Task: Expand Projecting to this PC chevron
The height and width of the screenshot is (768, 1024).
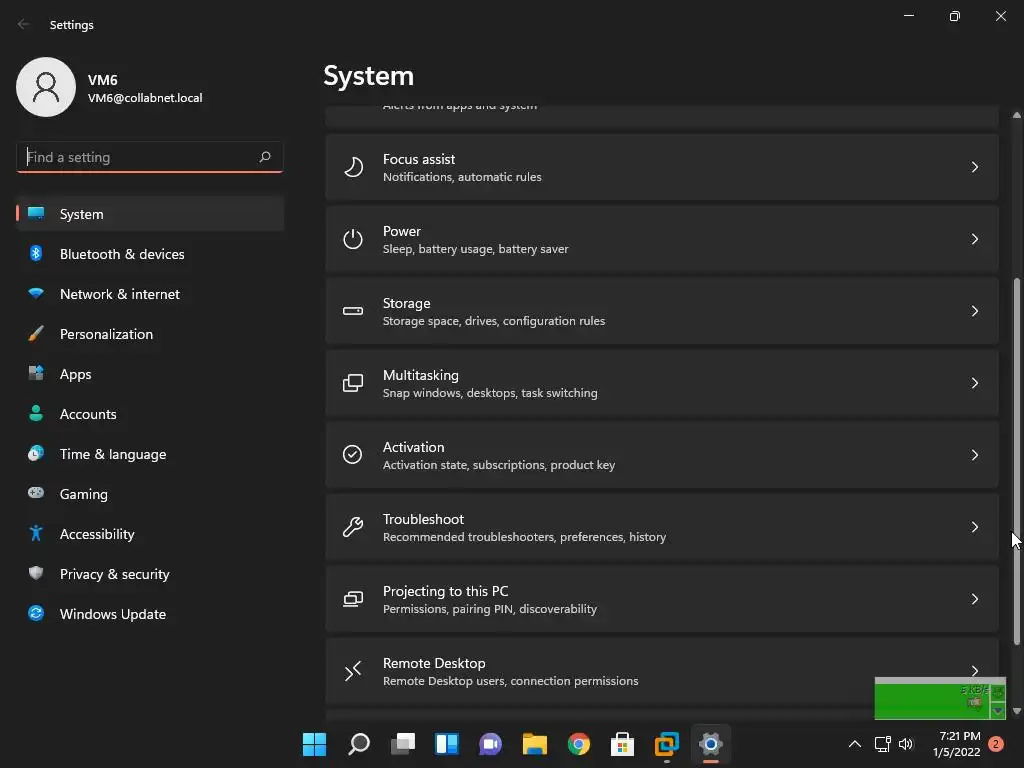Action: click(974, 598)
